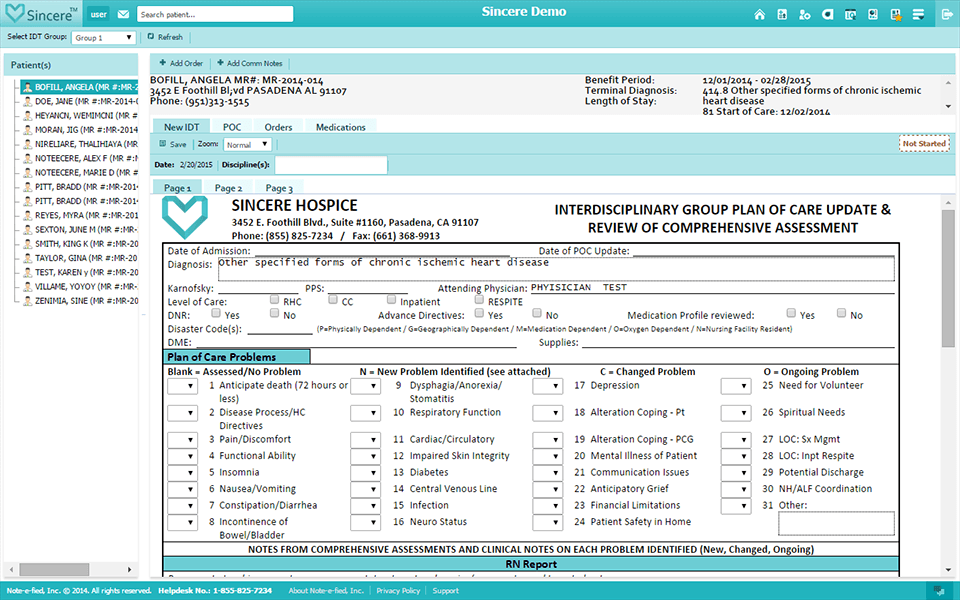Open dropdown for Respiratory Function problem
The image size is (960, 600).
tap(366, 413)
